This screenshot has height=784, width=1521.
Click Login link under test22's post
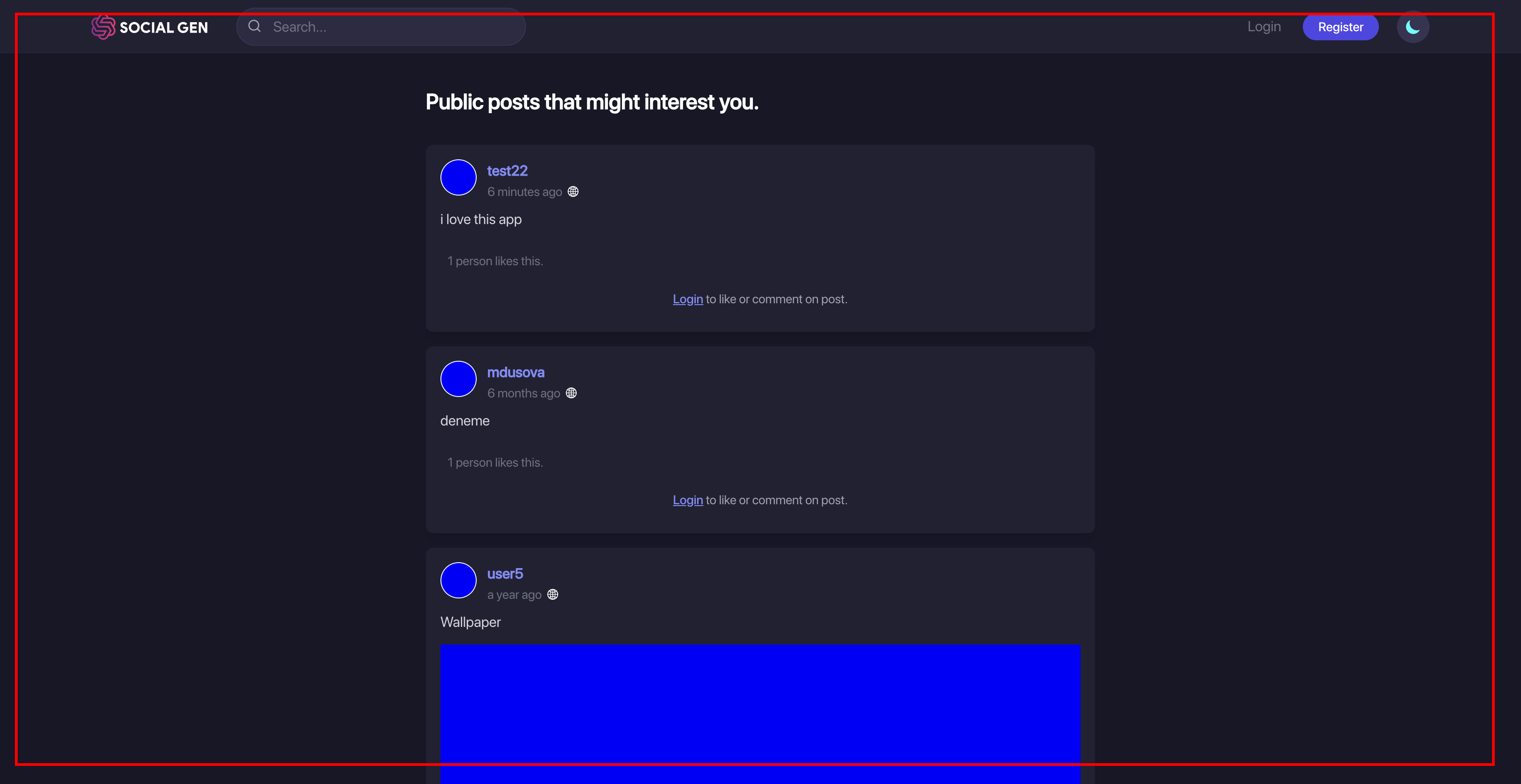point(688,299)
